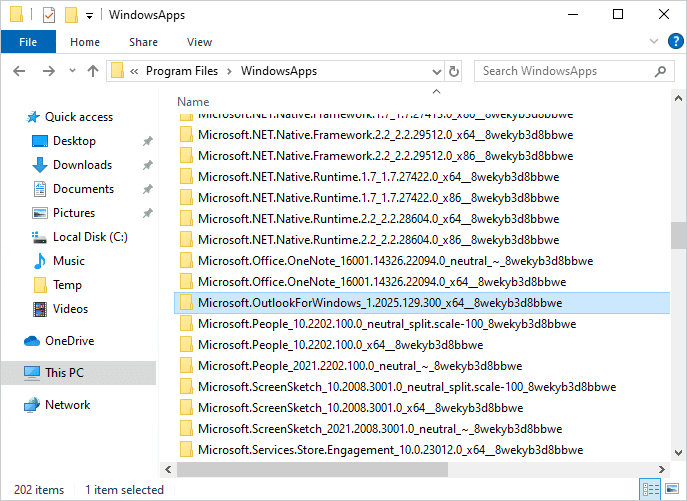Open the Temp folder in navigation pane
The image size is (687, 501).
(x=67, y=285)
